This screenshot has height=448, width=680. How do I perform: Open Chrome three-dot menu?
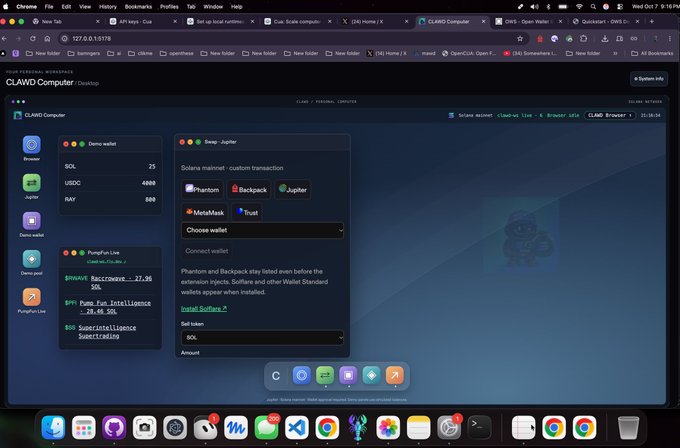[x=670, y=39]
